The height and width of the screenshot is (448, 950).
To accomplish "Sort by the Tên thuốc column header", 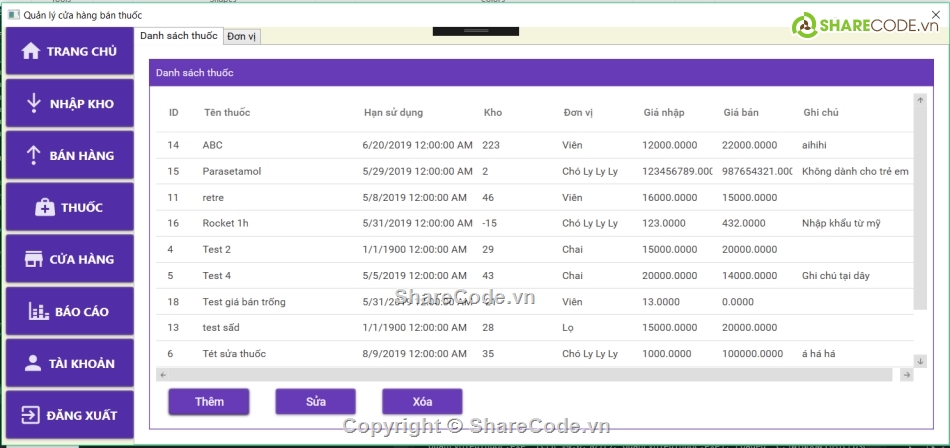I will (x=227, y=112).
